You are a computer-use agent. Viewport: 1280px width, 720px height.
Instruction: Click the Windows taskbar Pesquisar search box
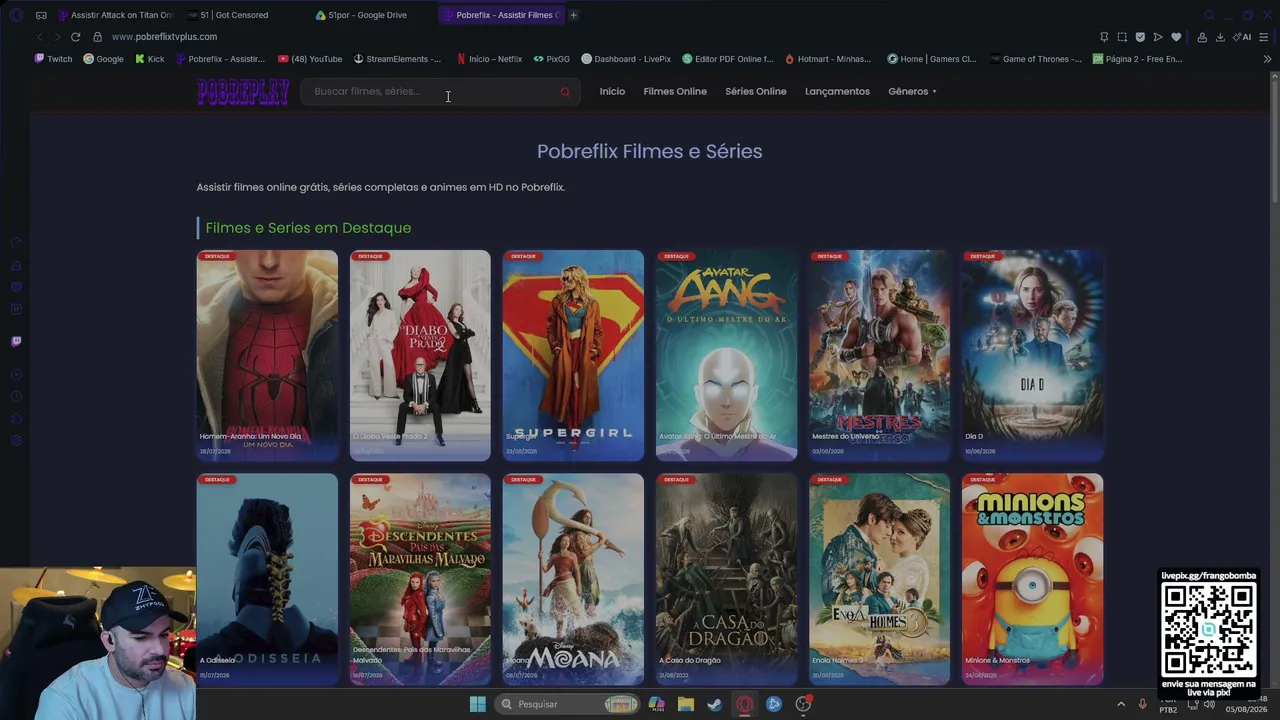pyautogui.click(x=568, y=704)
